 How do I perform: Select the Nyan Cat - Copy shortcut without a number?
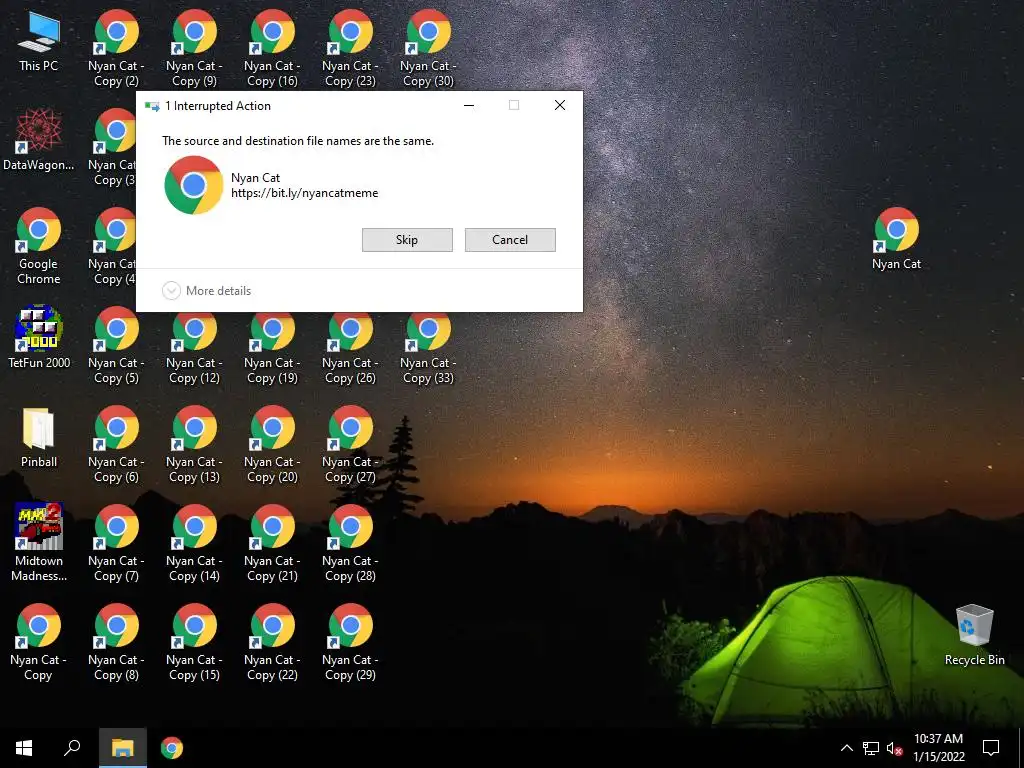coord(39,643)
